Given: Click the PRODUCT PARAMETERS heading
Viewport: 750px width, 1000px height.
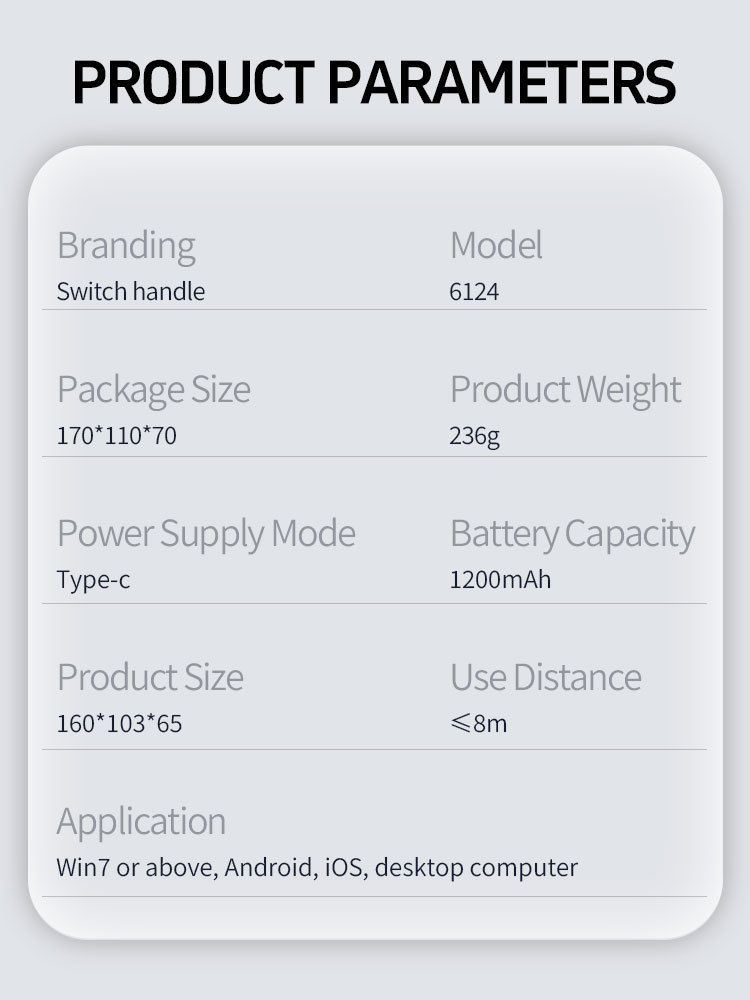Looking at the screenshot, I should [x=374, y=82].
